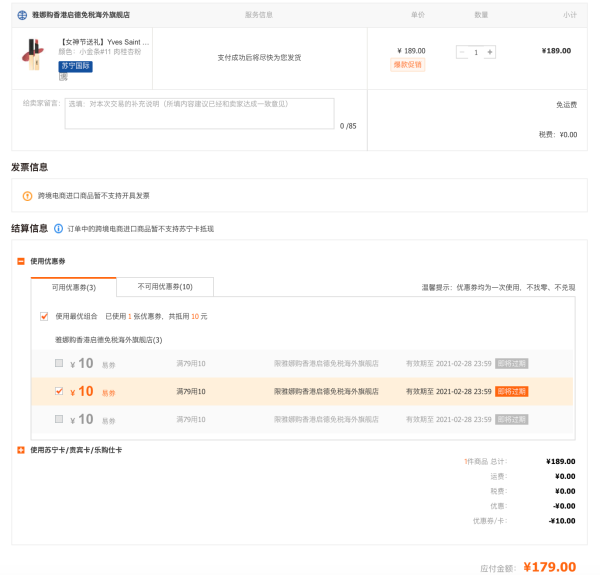This screenshot has width=600, height=575.
Task: Click the 雅娜购香港启德免税海外旗舰店(3) coupon group label
Action: [109, 340]
